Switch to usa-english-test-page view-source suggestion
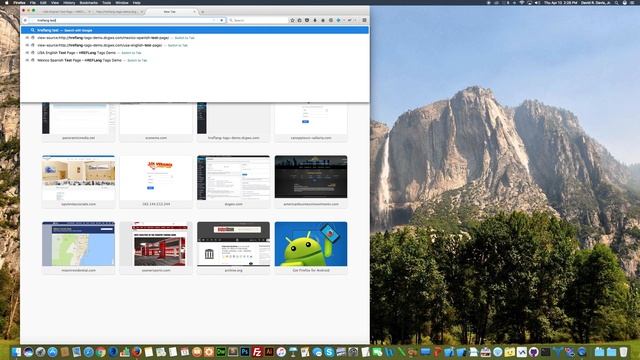This screenshot has height=360, width=640. [x=195, y=45]
